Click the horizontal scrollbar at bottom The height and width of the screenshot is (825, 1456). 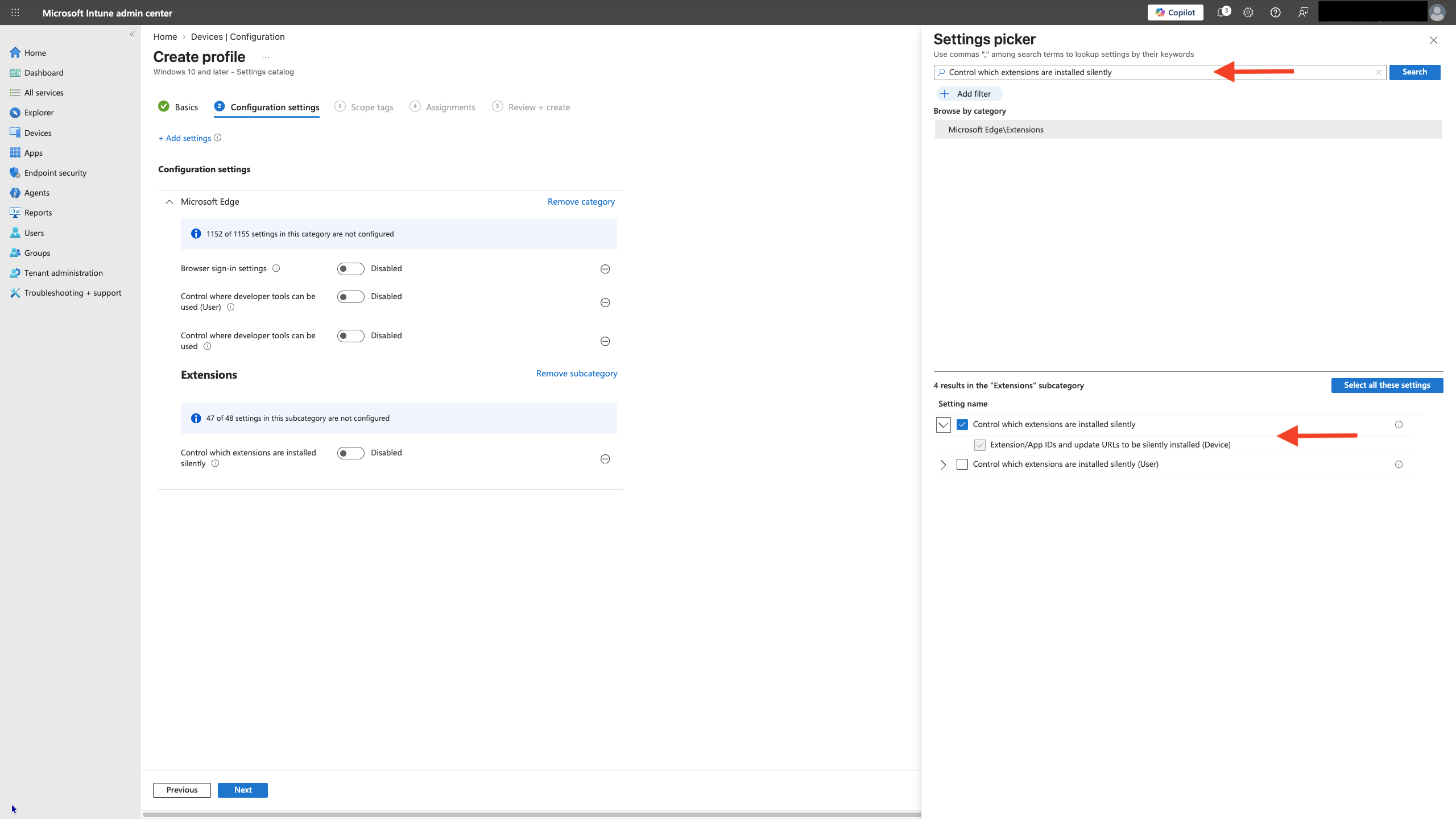tap(531, 814)
